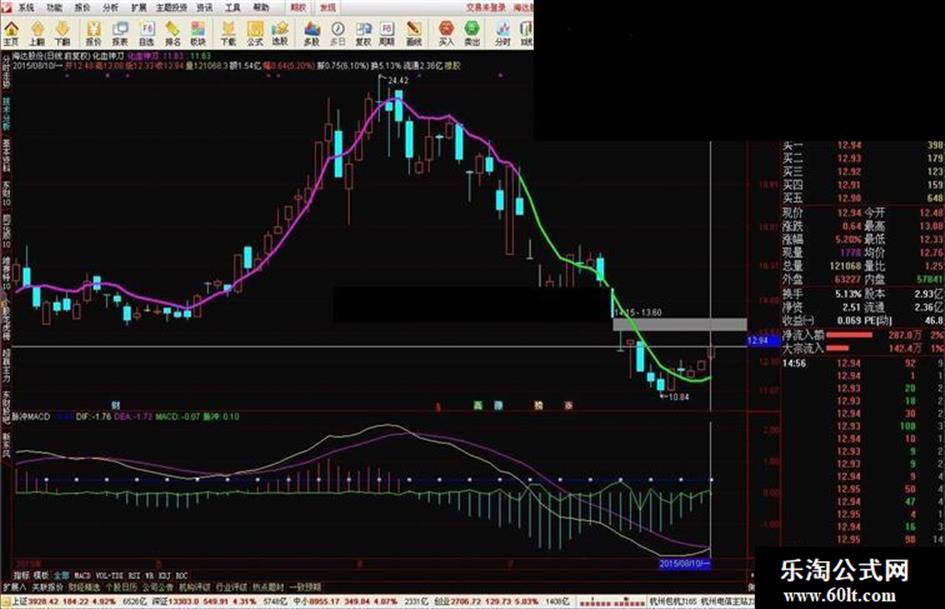Open the 多股 multi-stock view icon
This screenshot has height=609, width=945.
click(312, 34)
